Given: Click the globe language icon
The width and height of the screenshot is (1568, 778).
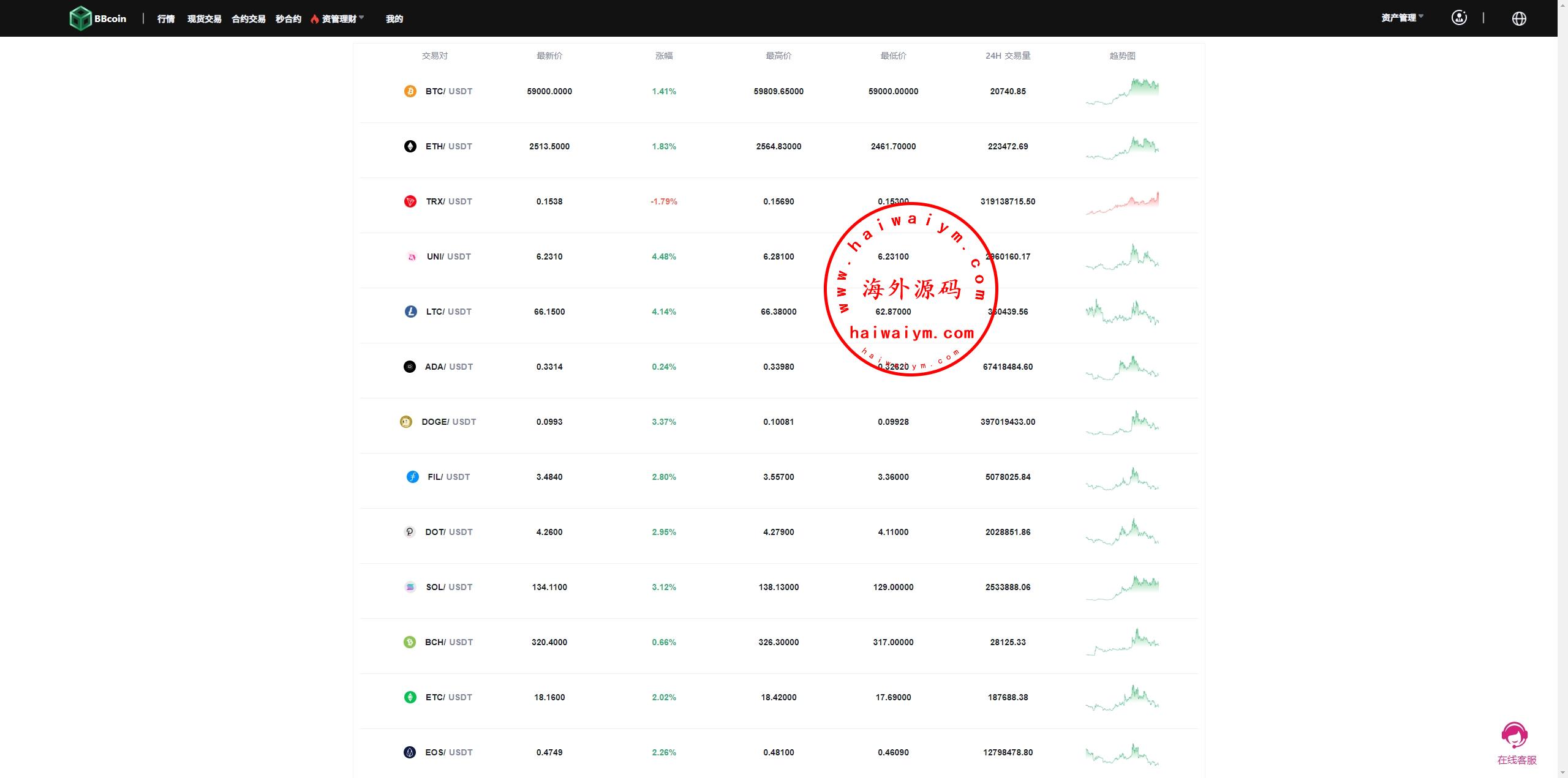Looking at the screenshot, I should 1518,18.
